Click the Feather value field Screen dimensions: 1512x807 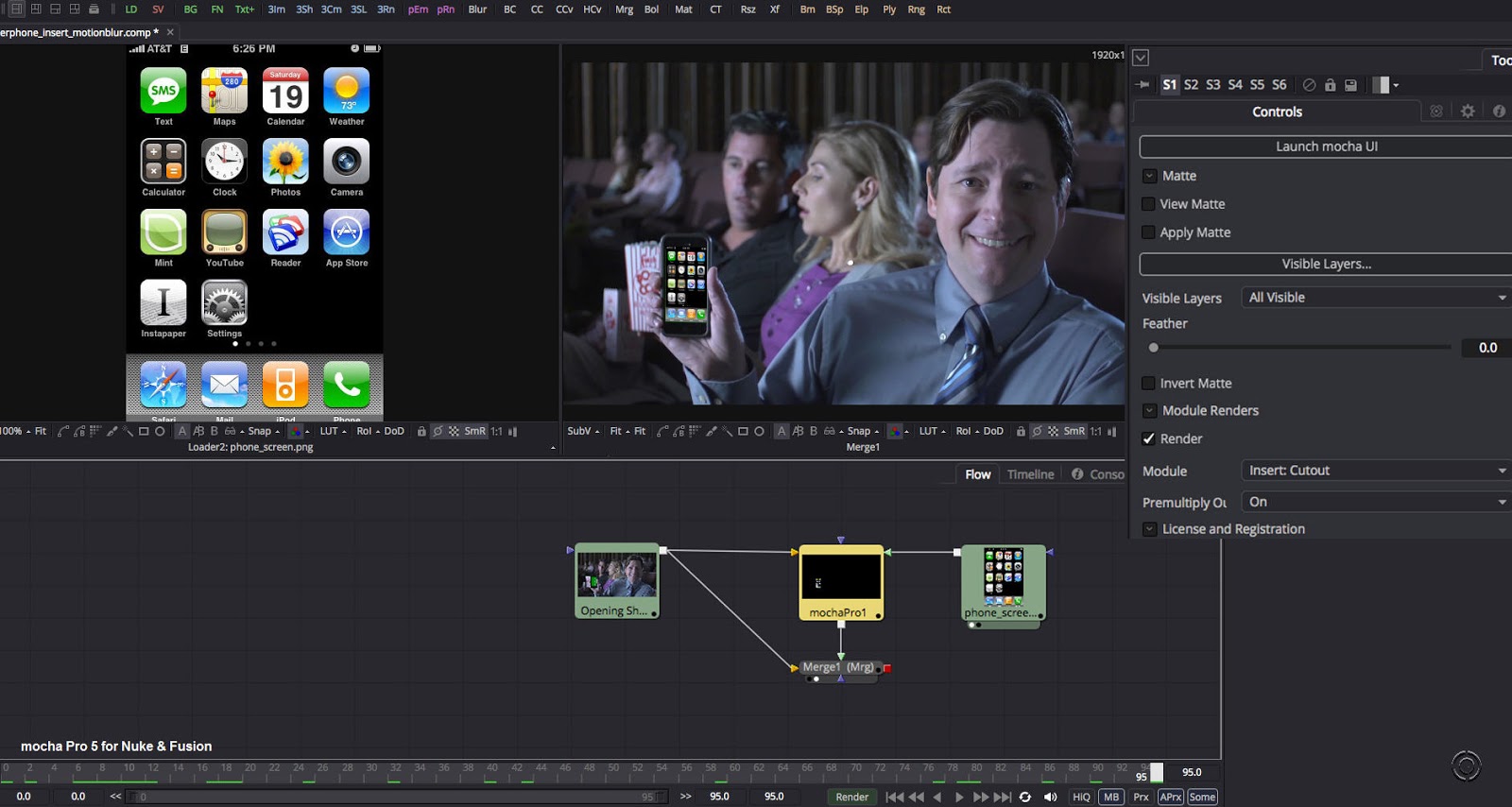[x=1487, y=348]
